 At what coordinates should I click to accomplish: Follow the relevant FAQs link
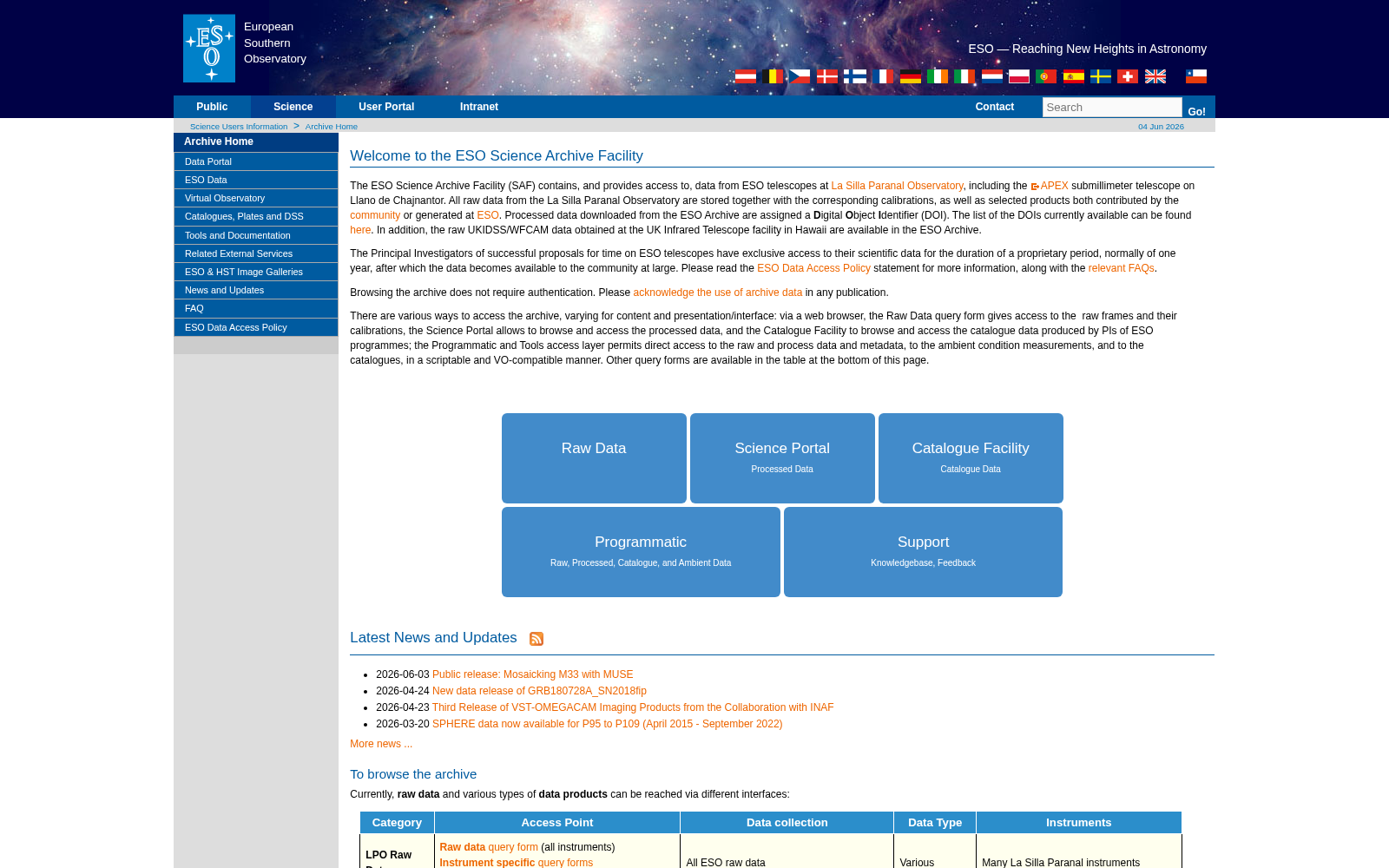click(1121, 268)
